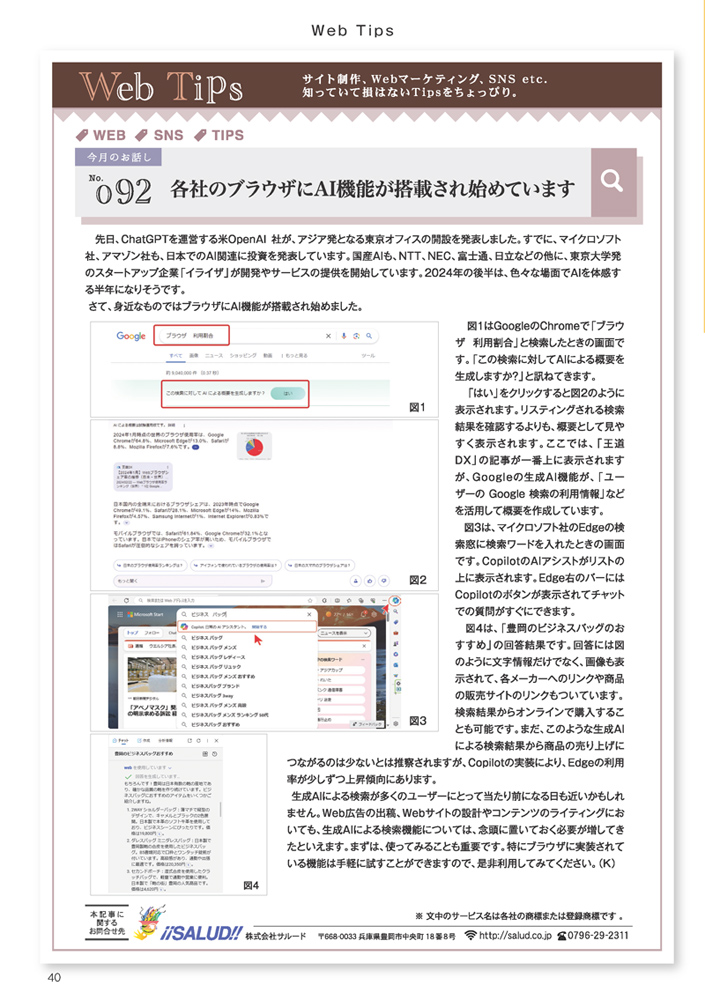The image size is (705, 1000).
Task: Click the tag icon before TIPS
Action: [x=200, y=135]
